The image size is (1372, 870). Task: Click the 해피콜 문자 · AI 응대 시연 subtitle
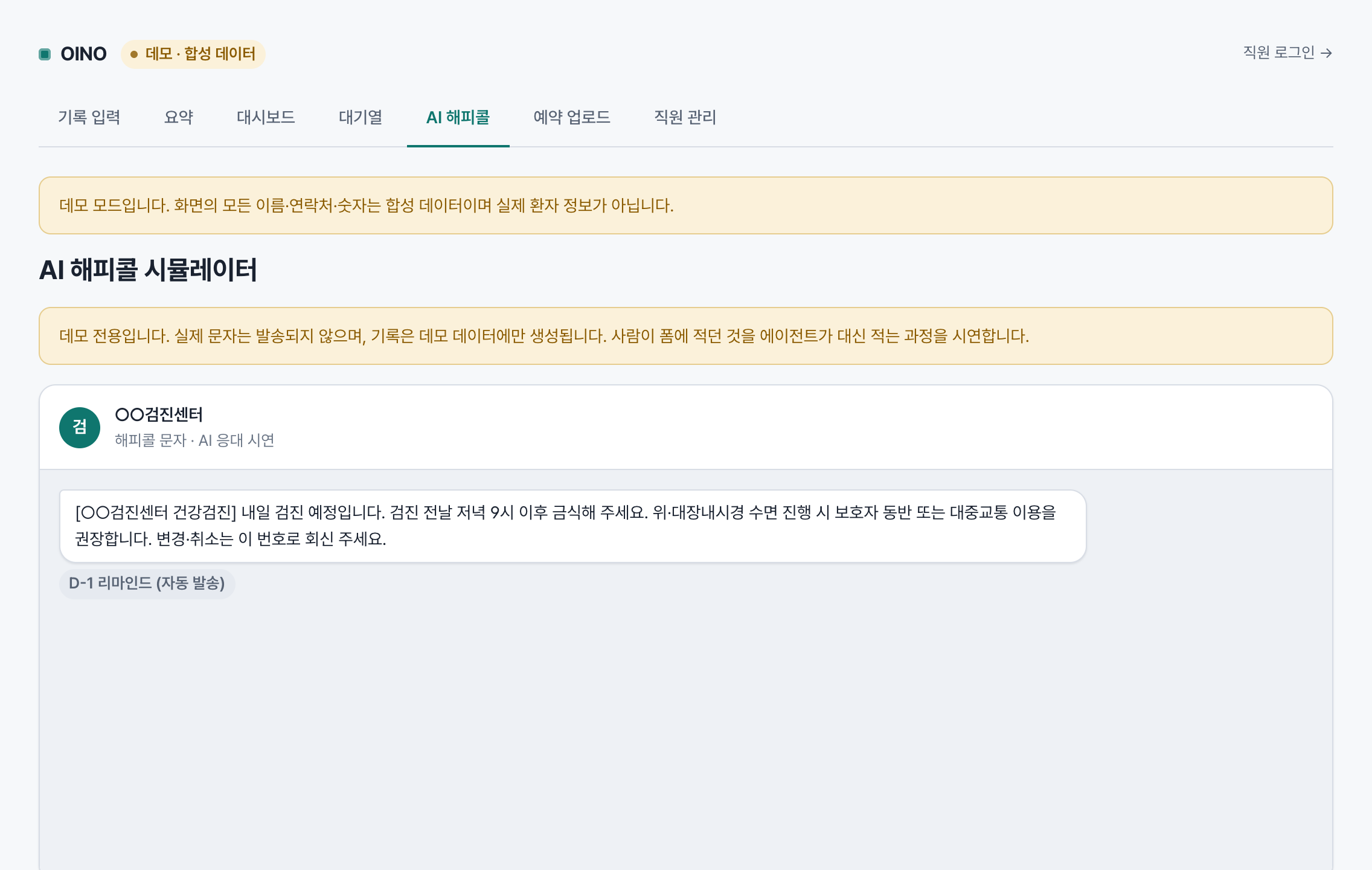(x=194, y=440)
